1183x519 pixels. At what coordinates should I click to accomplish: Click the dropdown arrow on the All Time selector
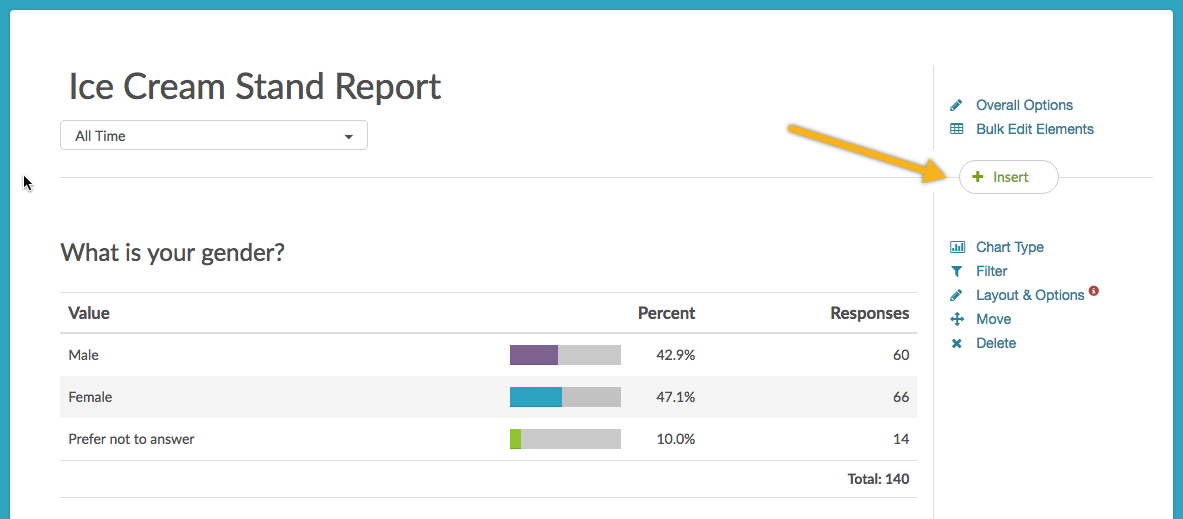pos(348,137)
